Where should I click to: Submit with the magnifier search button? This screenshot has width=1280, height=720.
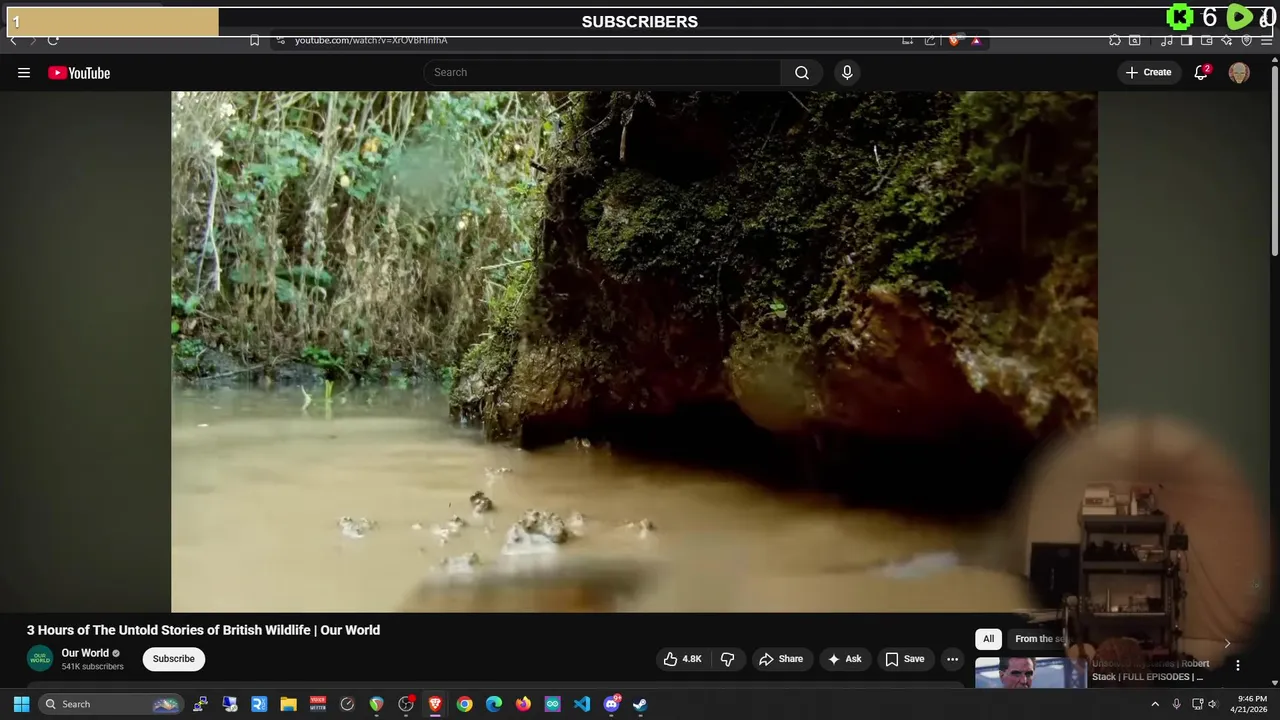(x=802, y=72)
